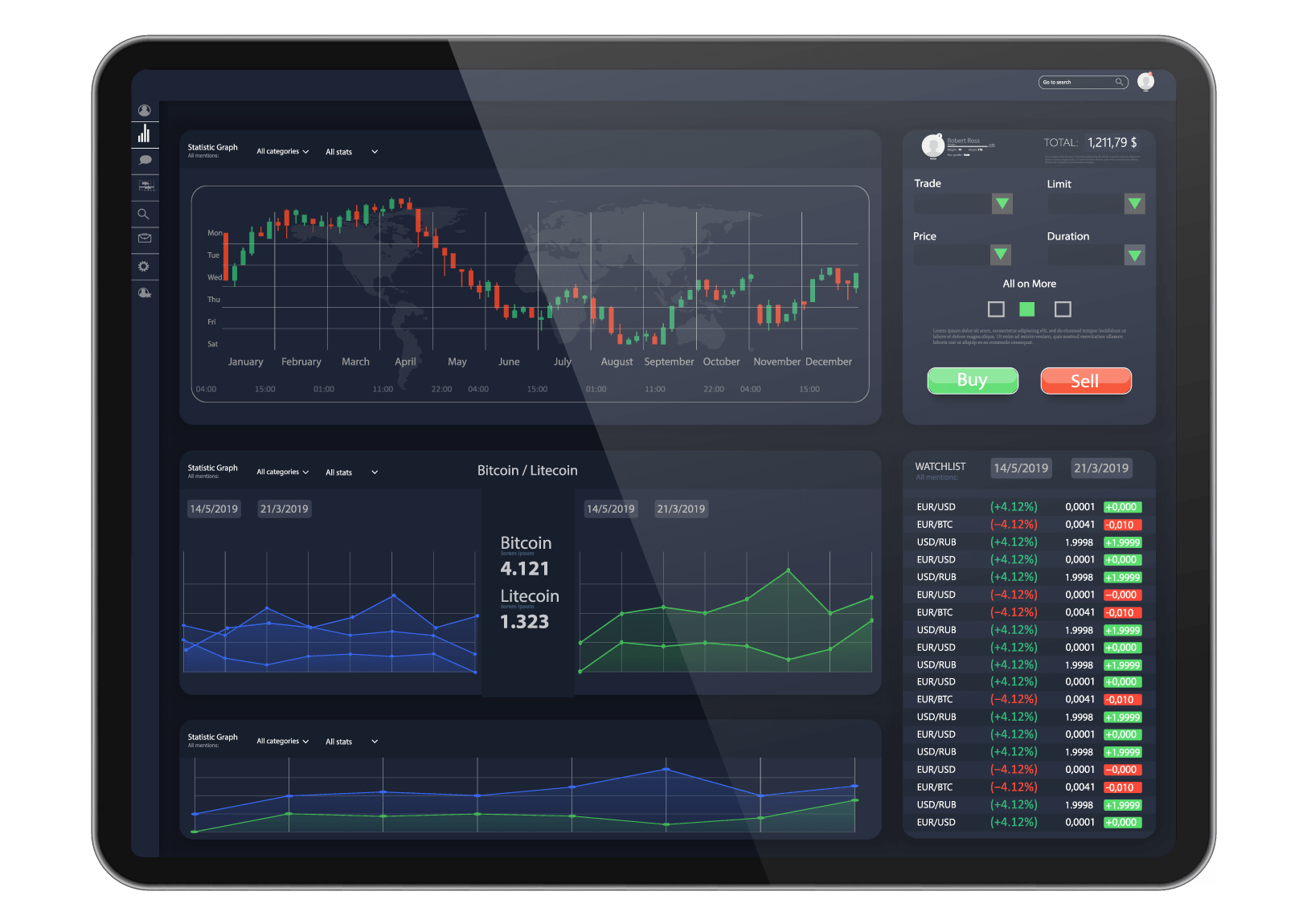This screenshot has width=1307, height=924.
Task: Click the green Buy button
Action: pyautogui.click(x=973, y=380)
